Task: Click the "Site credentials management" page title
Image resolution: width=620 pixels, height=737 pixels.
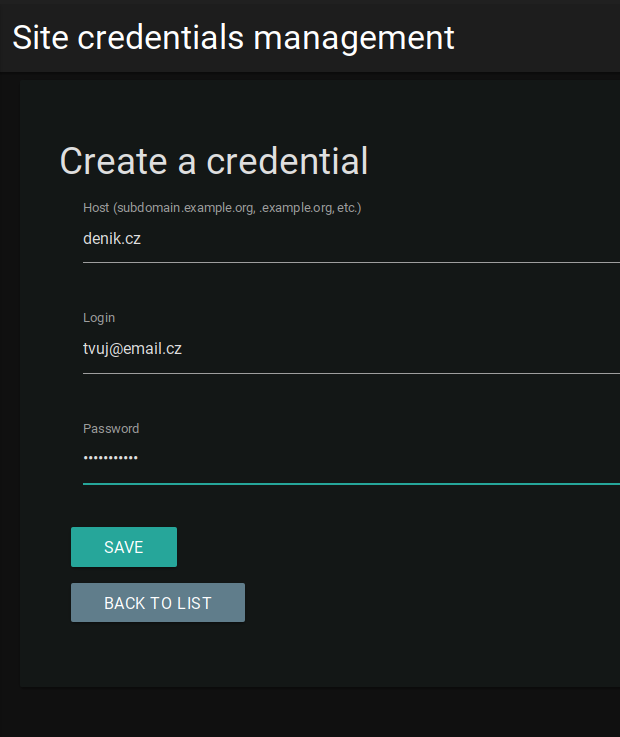Action: 233,37
